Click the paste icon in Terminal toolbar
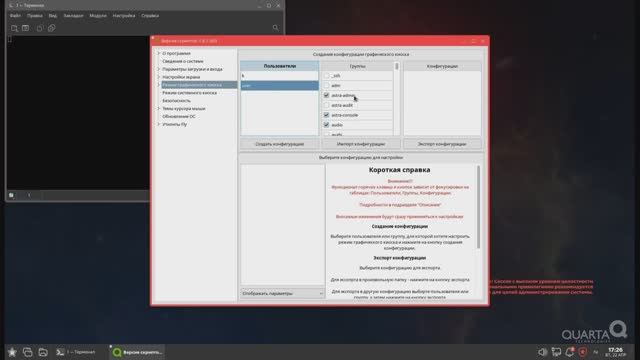Screen dimensions: 640x360 click(x=51, y=28)
